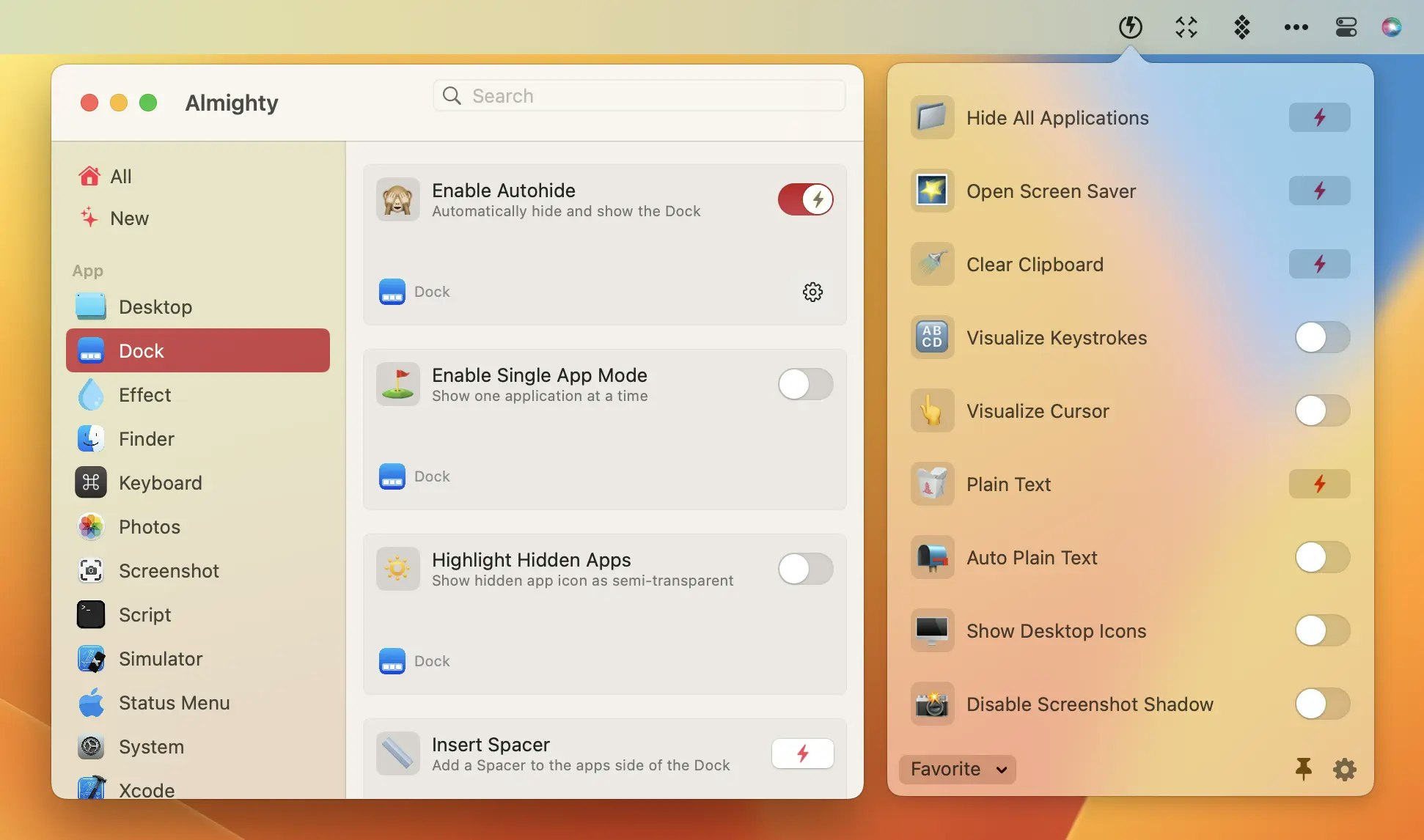
Task: Enable Disable Screenshot Shadow toggle
Action: pyautogui.click(x=1322, y=704)
